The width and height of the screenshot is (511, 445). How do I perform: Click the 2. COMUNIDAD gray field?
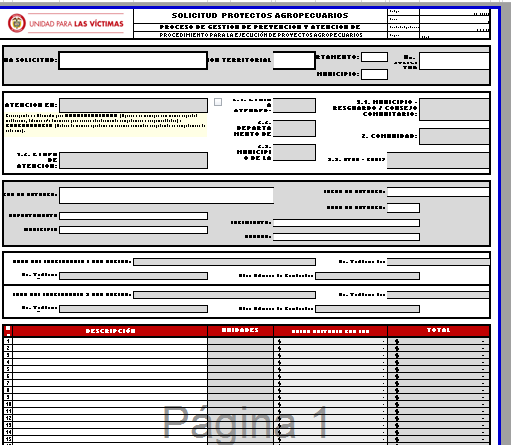tap(454, 136)
